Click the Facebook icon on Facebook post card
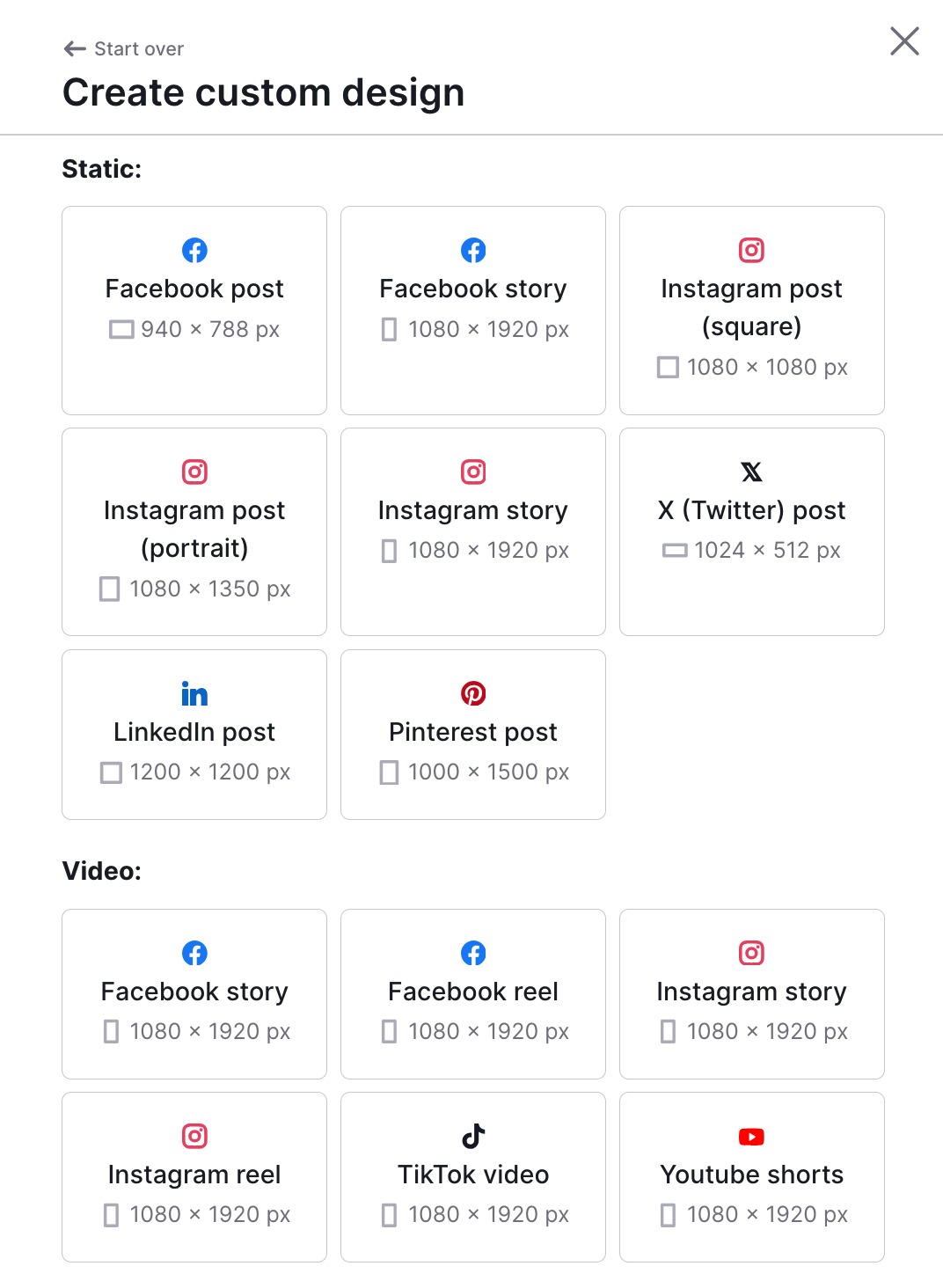 tap(194, 250)
